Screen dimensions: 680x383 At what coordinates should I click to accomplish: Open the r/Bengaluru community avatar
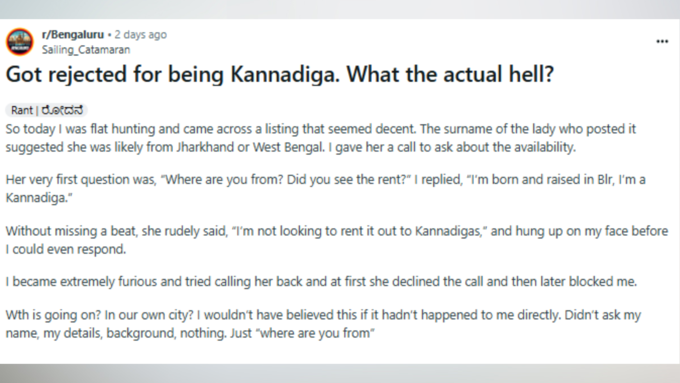pyautogui.click(x=20, y=42)
